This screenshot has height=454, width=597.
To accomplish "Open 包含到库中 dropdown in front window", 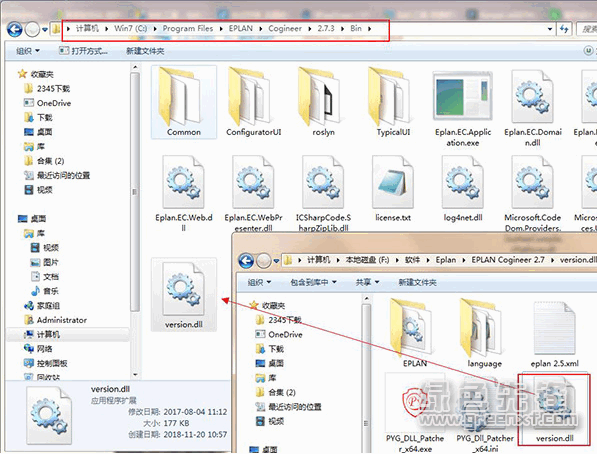I will tap(313, 282).
